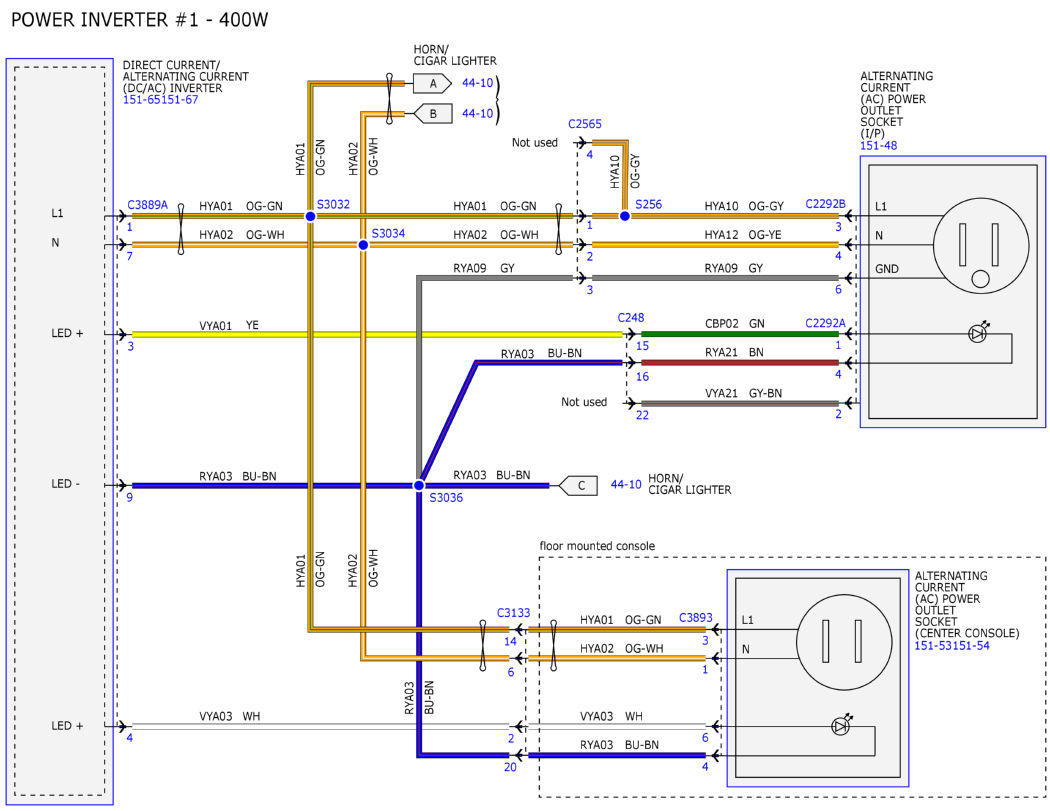Click the C3889A connector label
The height and width of the screenshot is (811, 1050).
(x=147, y=205)
